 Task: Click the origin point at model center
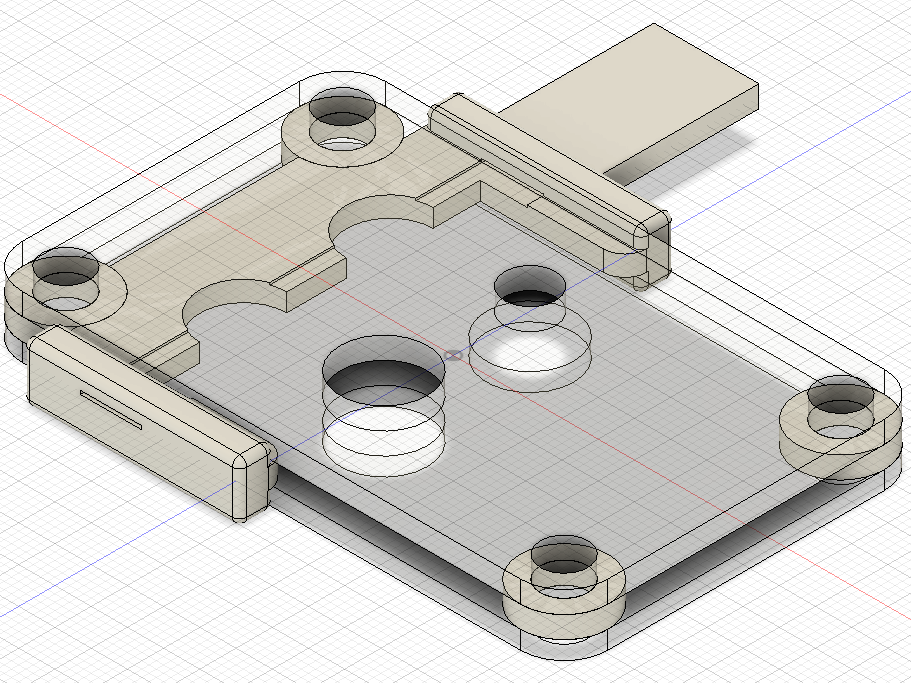coord(455,352)
